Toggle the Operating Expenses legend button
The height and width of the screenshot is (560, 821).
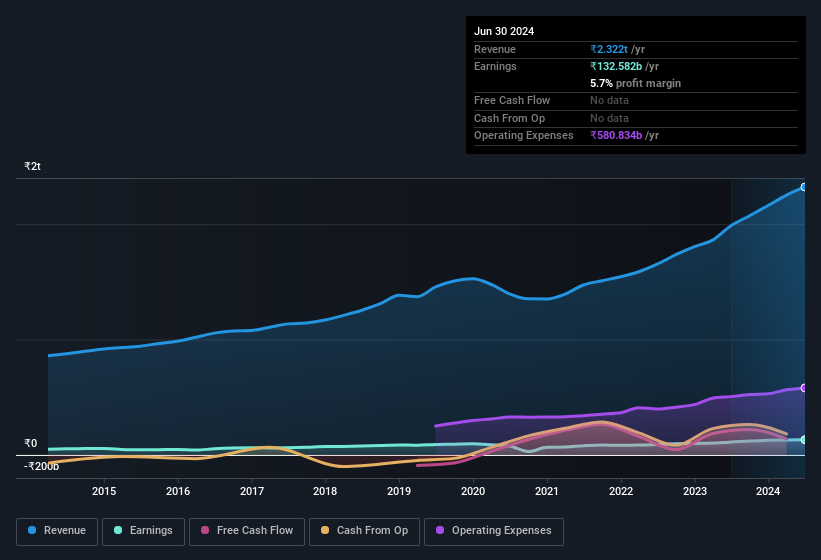coord(494,531)
